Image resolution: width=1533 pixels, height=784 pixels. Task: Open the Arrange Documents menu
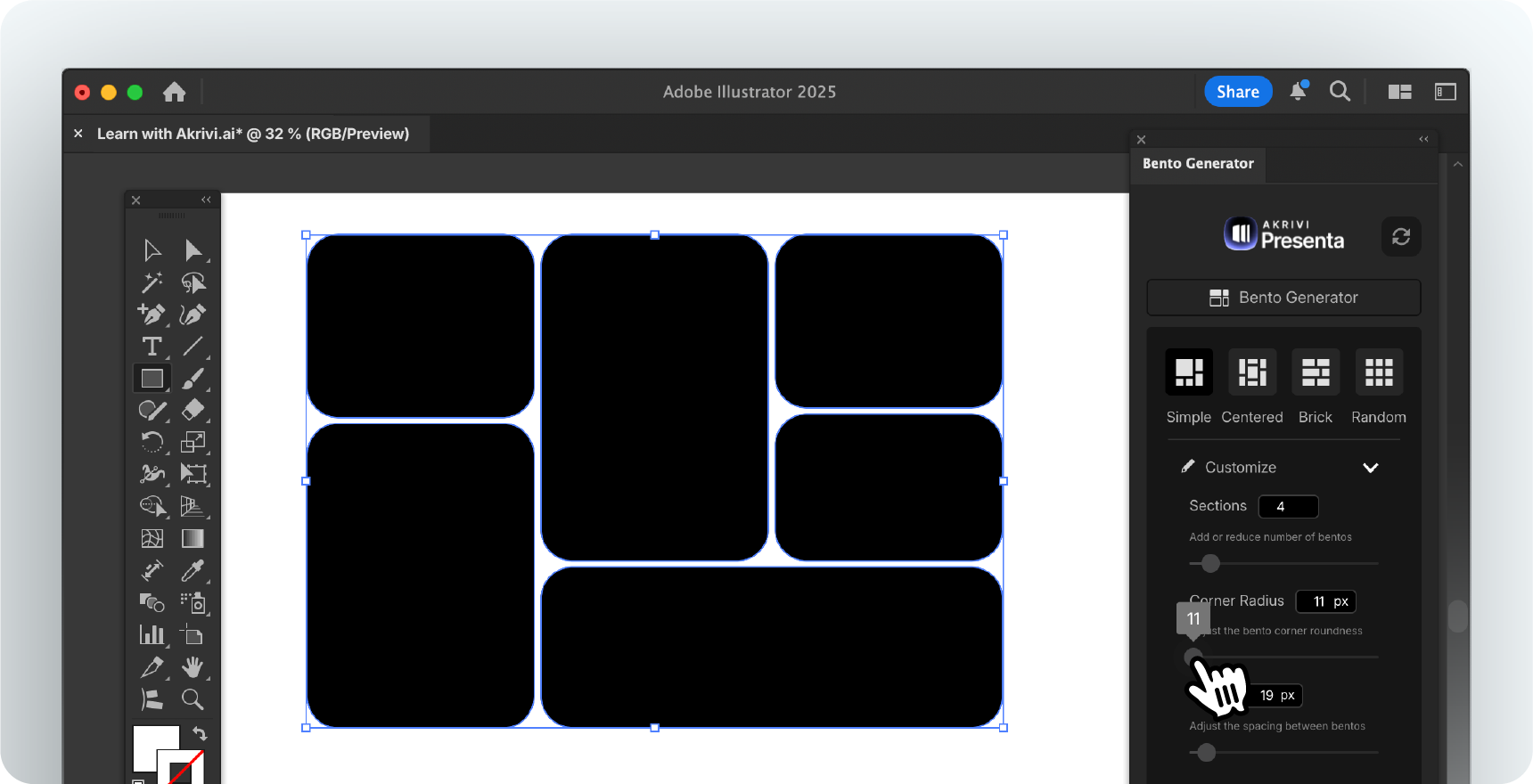(1400, 92)
